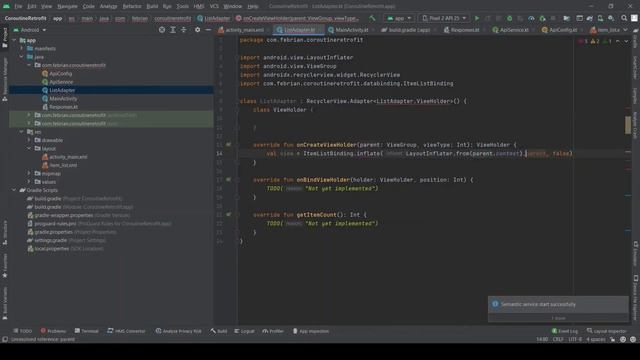Hide project panel with minus icon

pyautogui.click(x=208, y=30)
